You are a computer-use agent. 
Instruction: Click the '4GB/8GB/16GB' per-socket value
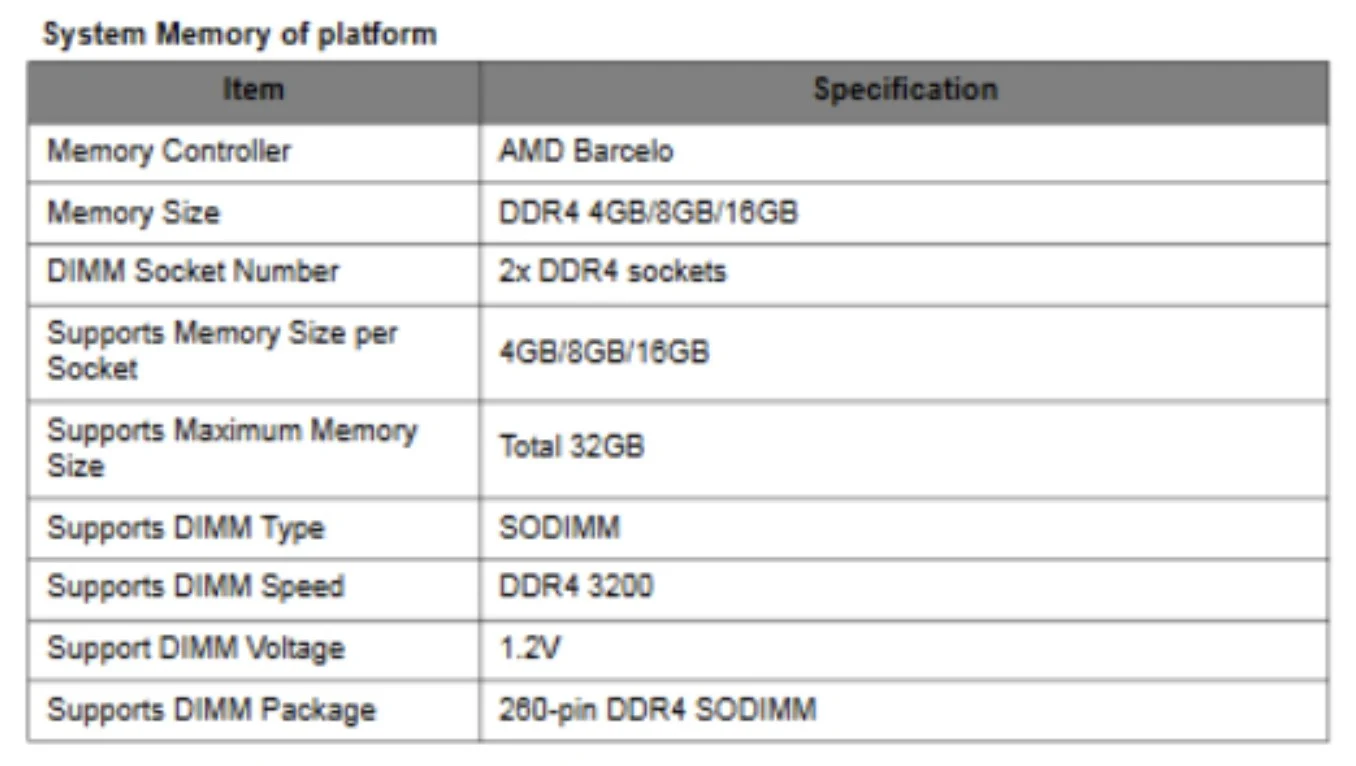pos(604,353)
